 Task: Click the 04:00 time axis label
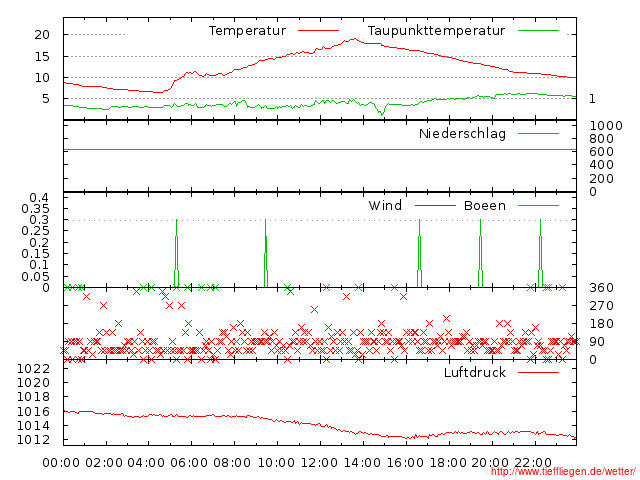tap(147, 463)
